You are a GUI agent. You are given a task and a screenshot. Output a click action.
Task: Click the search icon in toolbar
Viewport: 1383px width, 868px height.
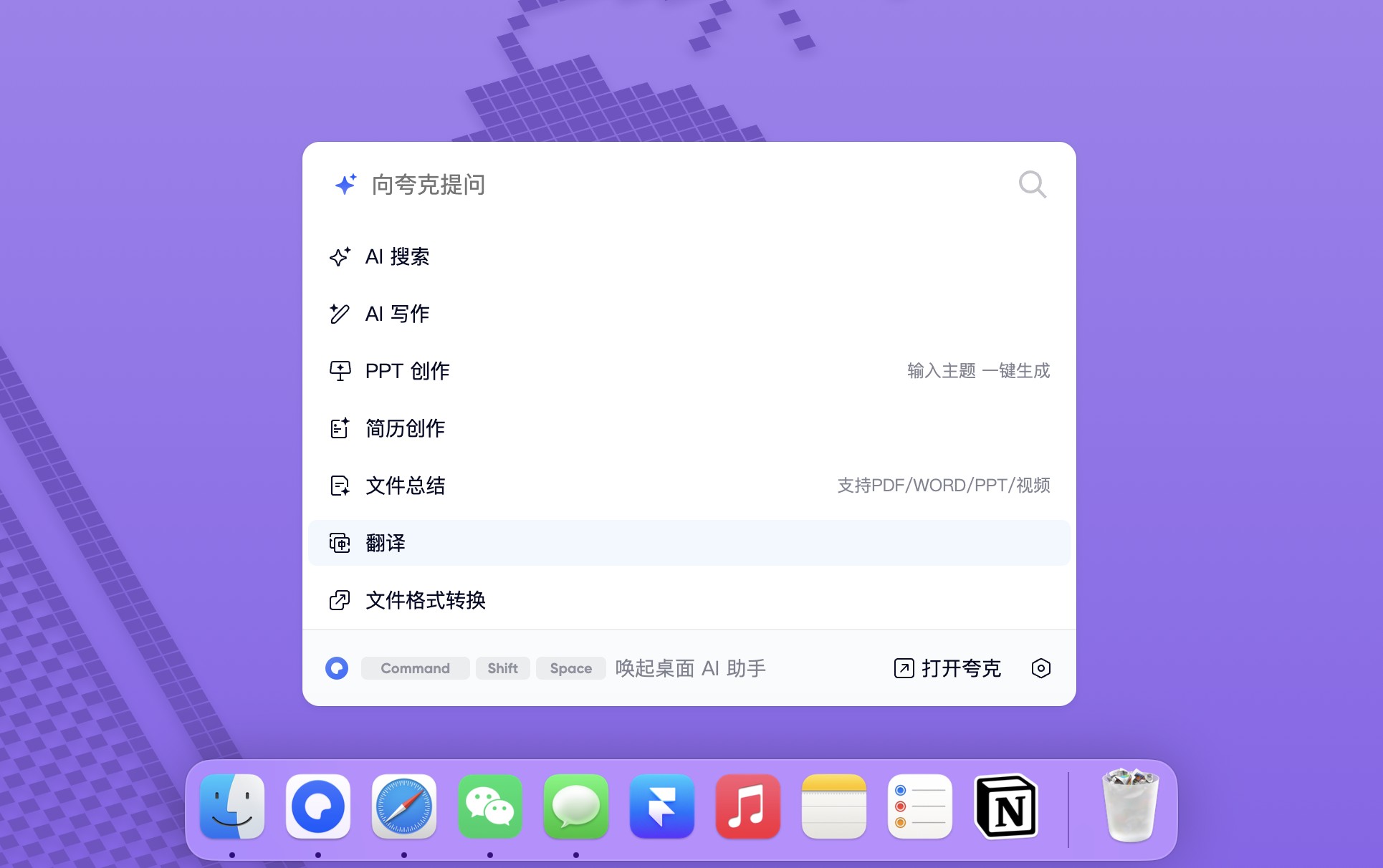click(1032, 184)
